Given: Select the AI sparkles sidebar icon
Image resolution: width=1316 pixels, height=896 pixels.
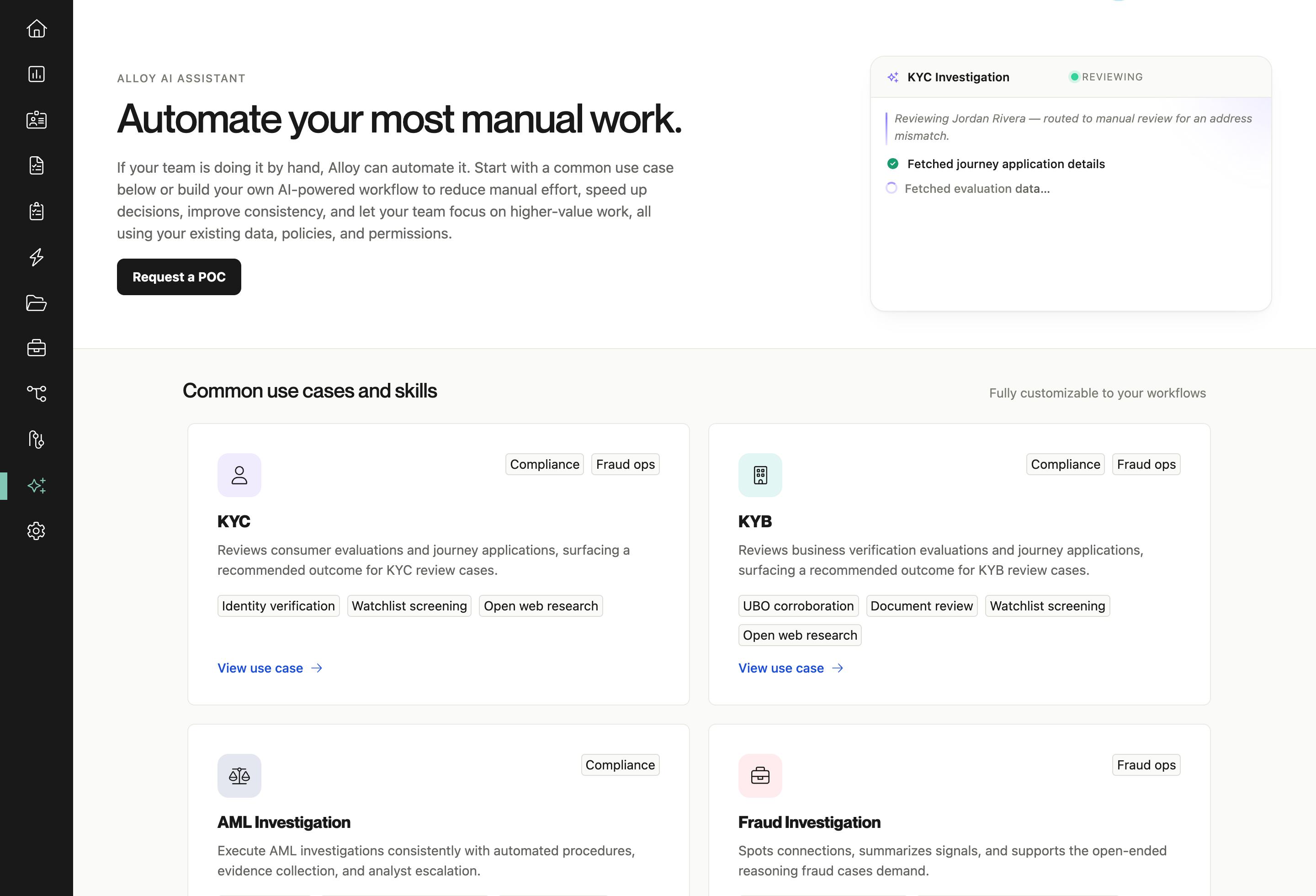Looking at the screenshot, I should pos(36,485).
